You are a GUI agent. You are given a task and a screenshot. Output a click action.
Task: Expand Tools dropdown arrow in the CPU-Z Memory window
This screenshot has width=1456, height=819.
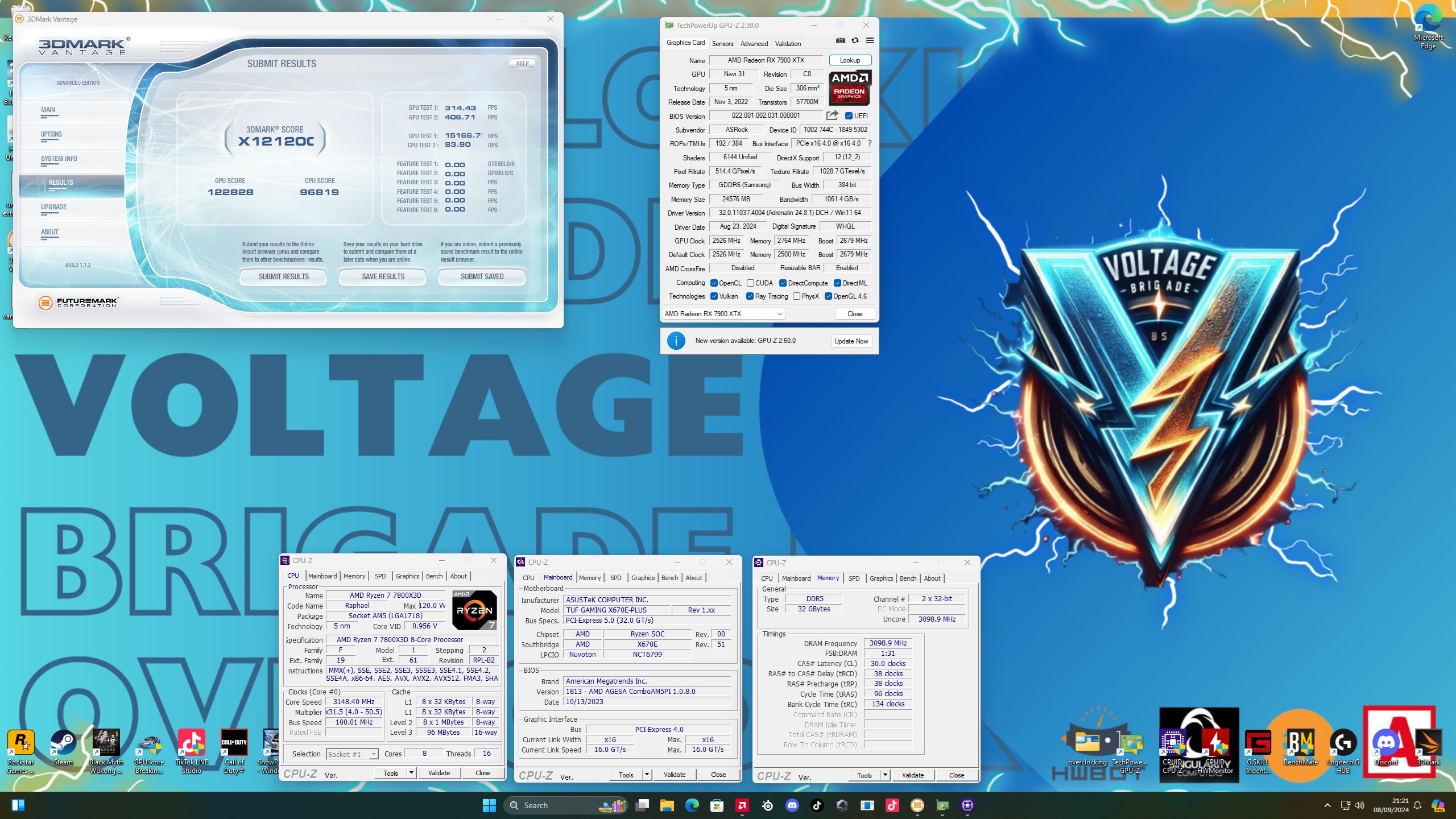coord(886,775)
